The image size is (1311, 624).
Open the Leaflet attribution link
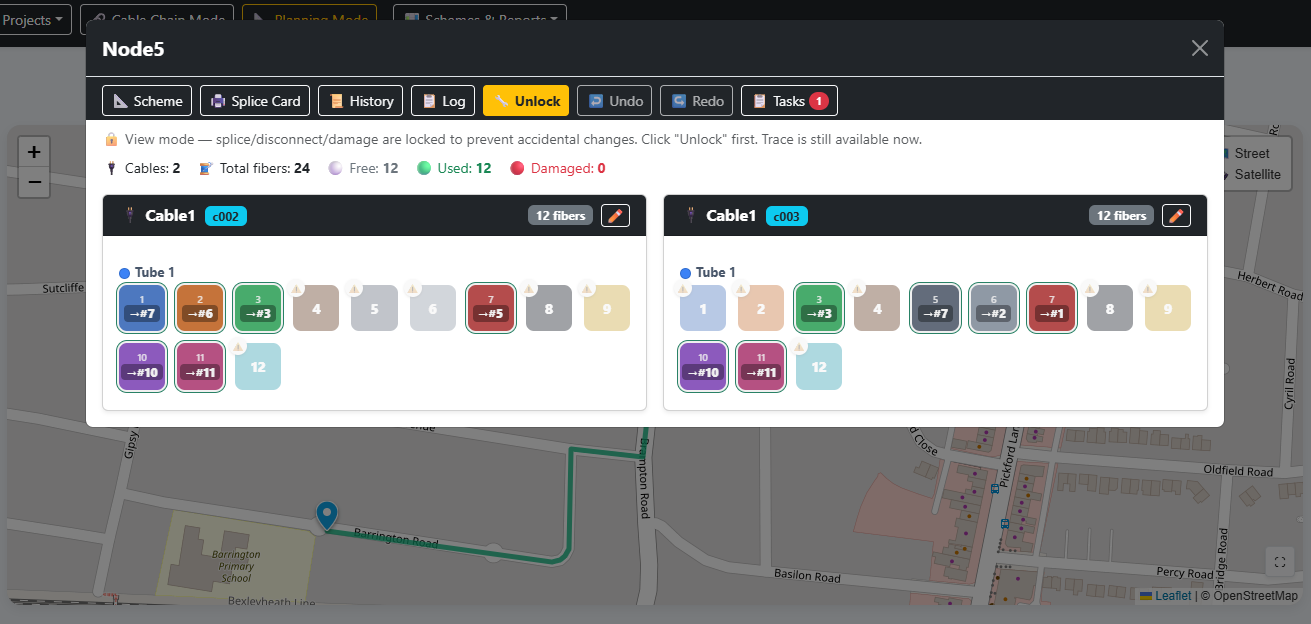(x=1166, y=596)
